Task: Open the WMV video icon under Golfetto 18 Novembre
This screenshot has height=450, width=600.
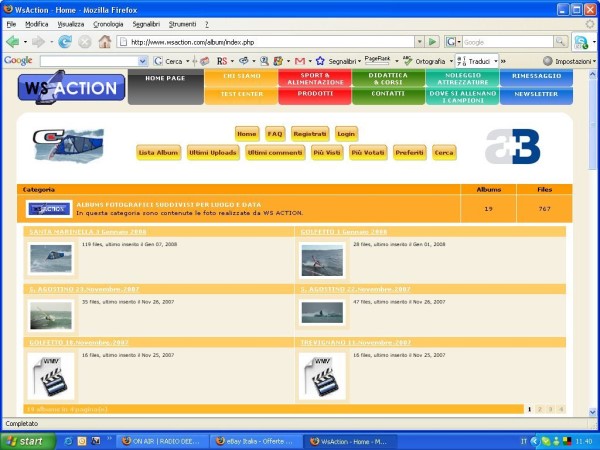Action: pos(49,376)
